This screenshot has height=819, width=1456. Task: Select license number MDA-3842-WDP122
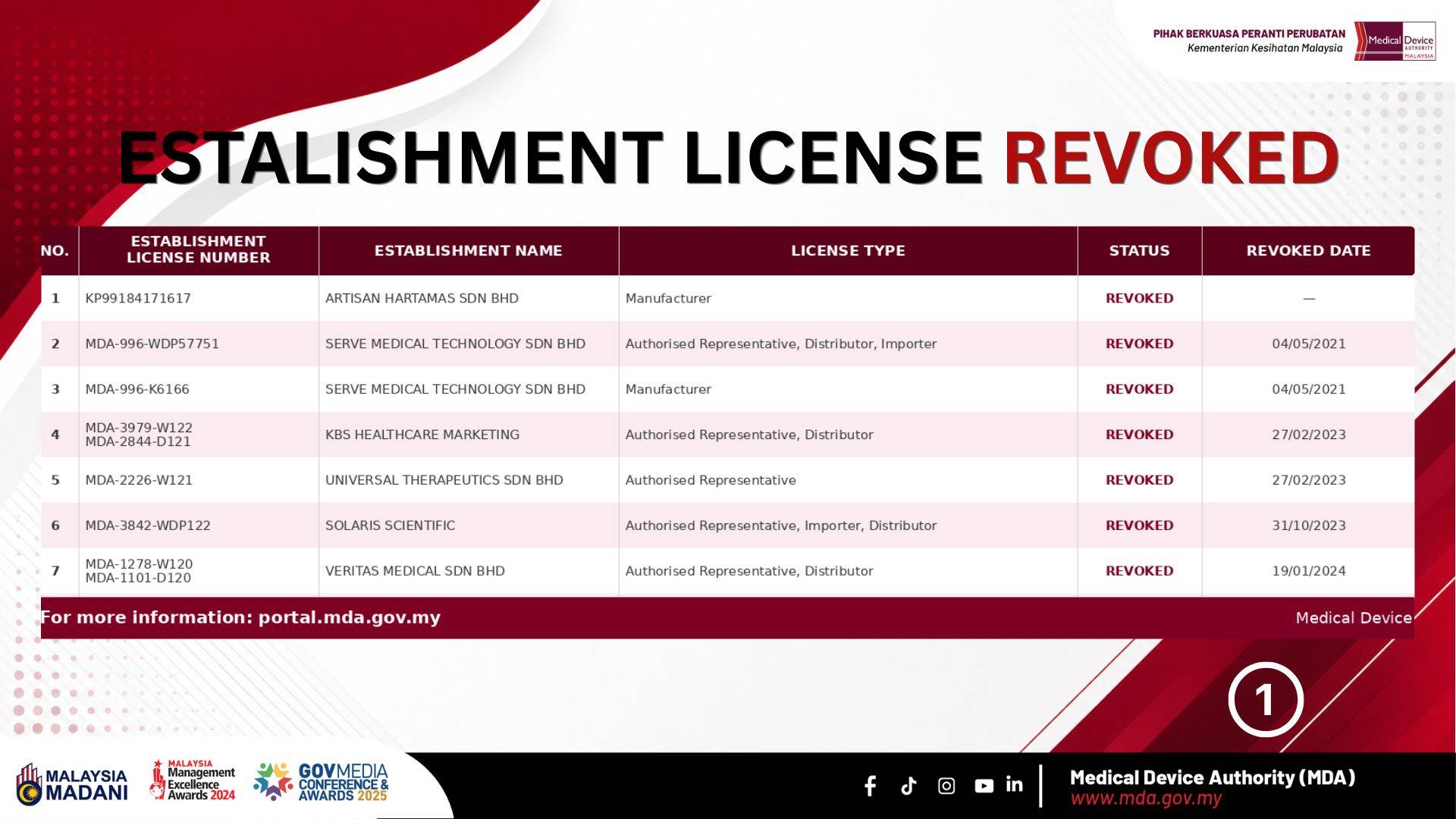148,526
